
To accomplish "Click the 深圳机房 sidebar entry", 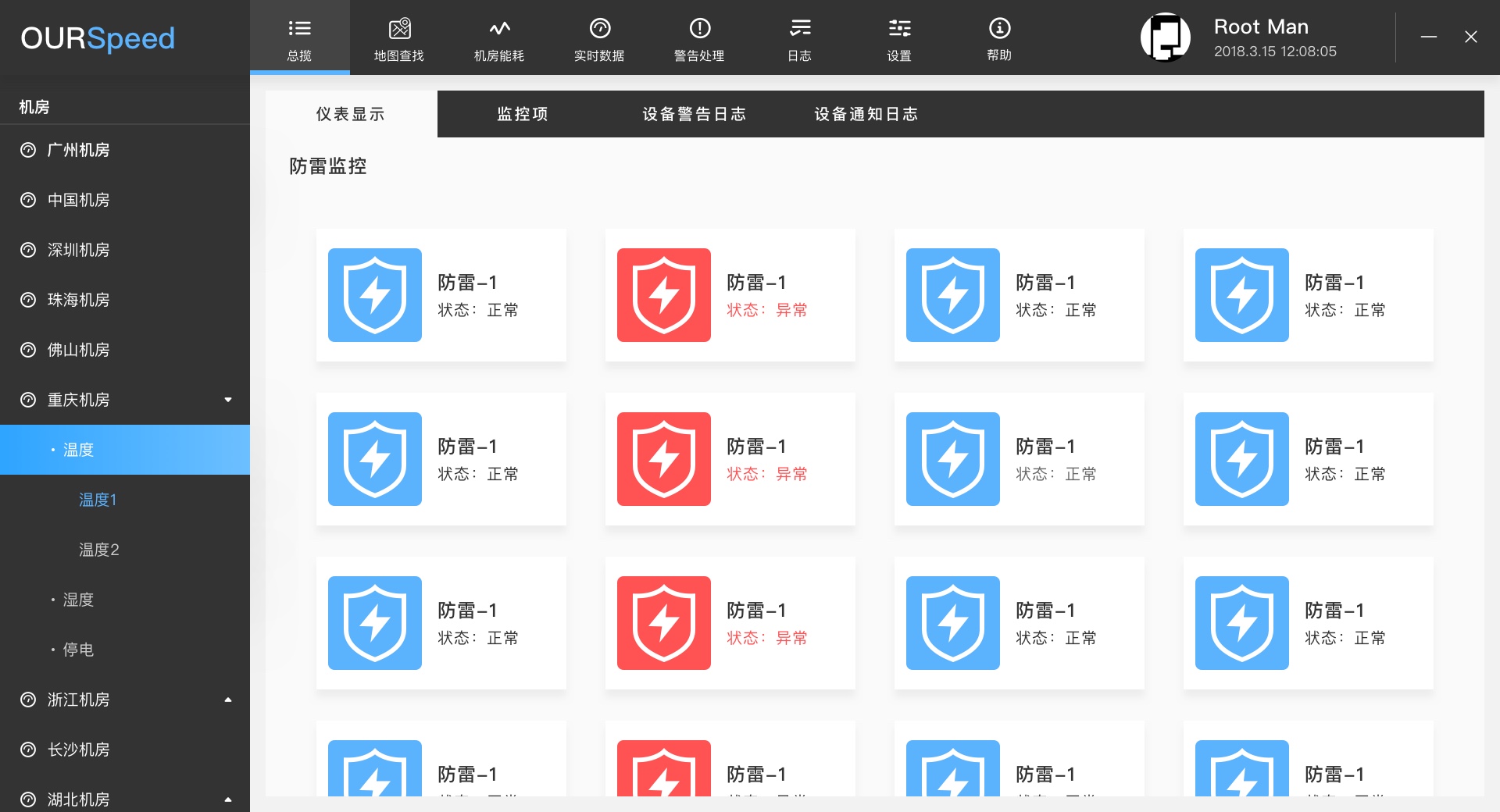I will (78, 250).
